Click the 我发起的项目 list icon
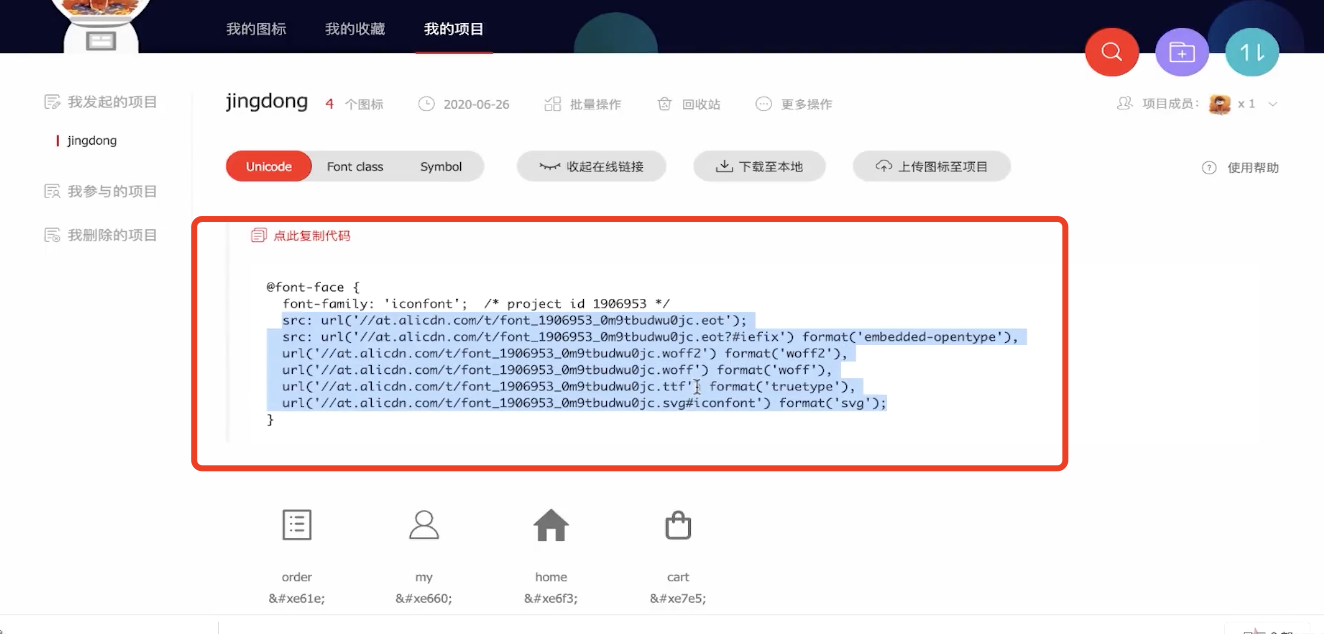 53,102
